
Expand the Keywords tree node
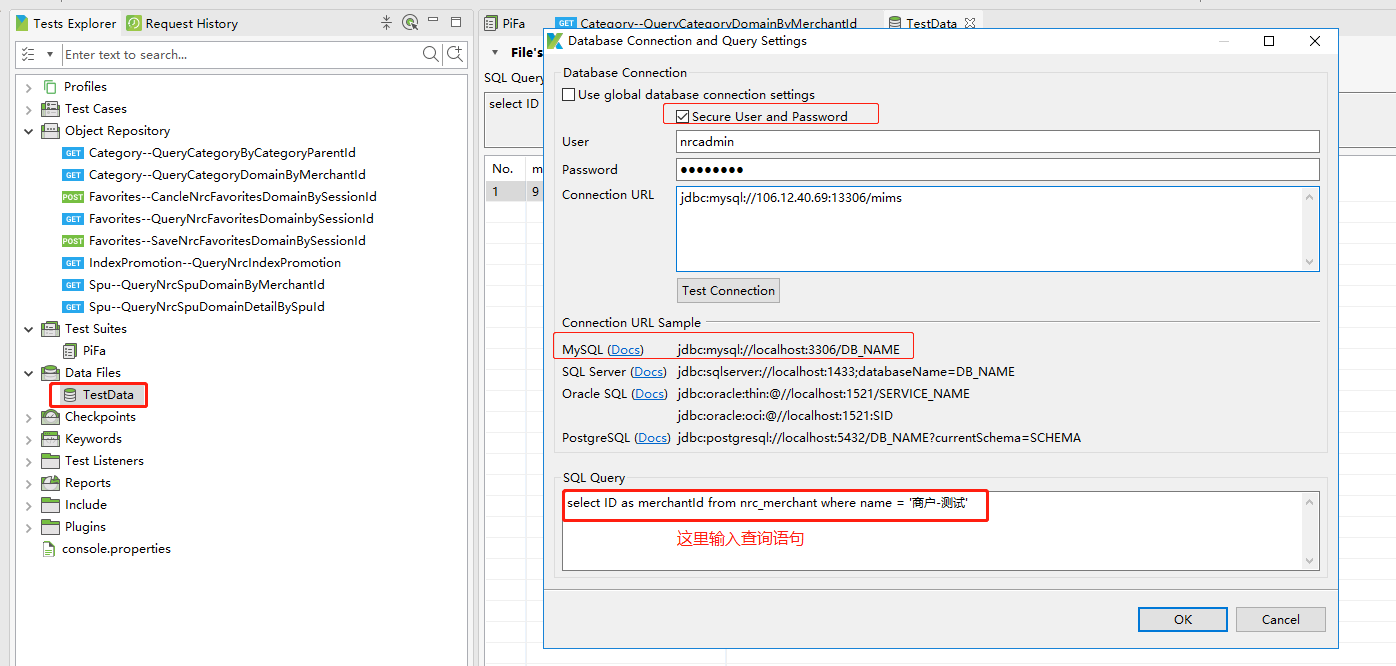tap(29, 439)
